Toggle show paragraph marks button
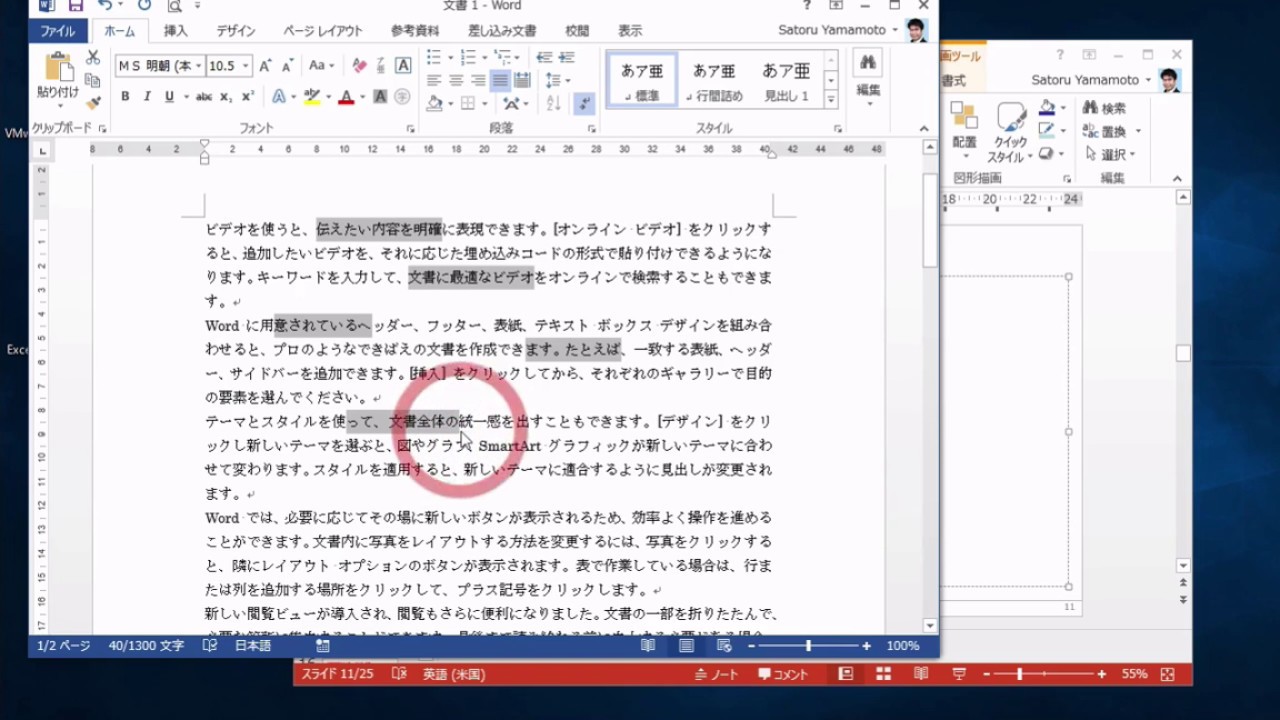The height and width of the screenshot is (720, 1280). coord(584,103)
